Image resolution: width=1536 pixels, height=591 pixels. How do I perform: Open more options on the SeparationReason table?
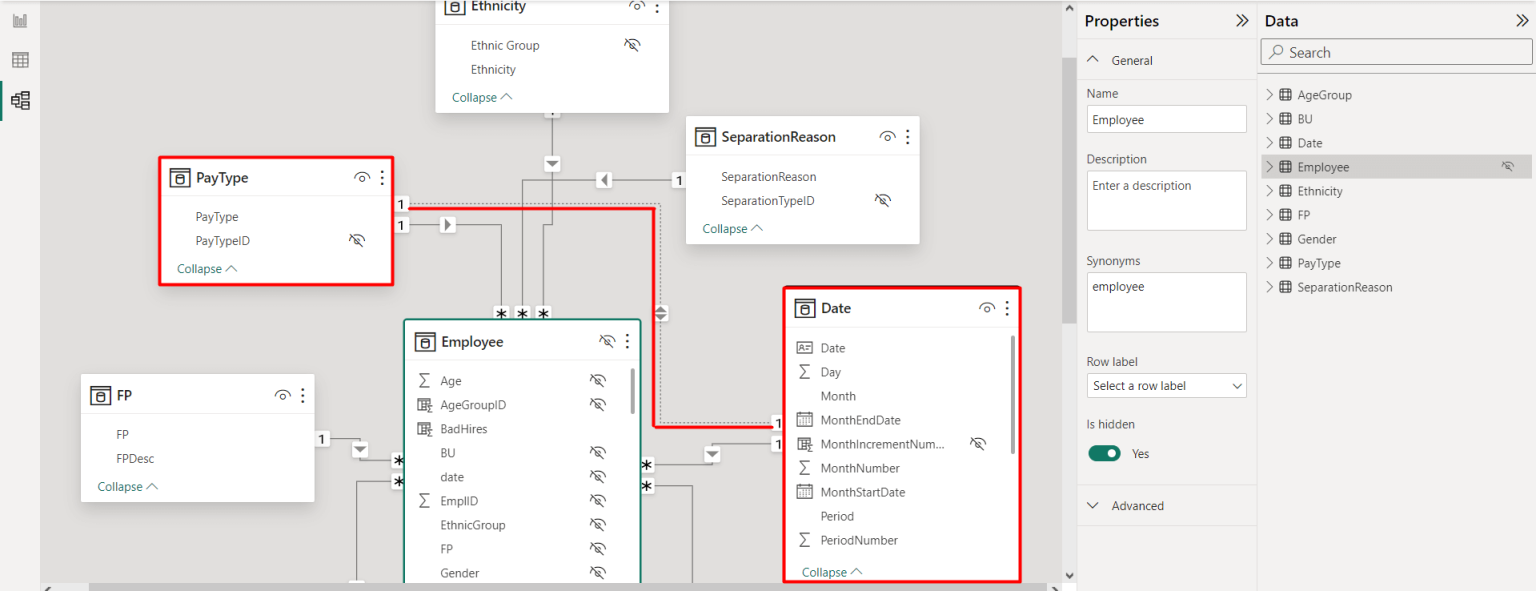click(x=907, y=136)
